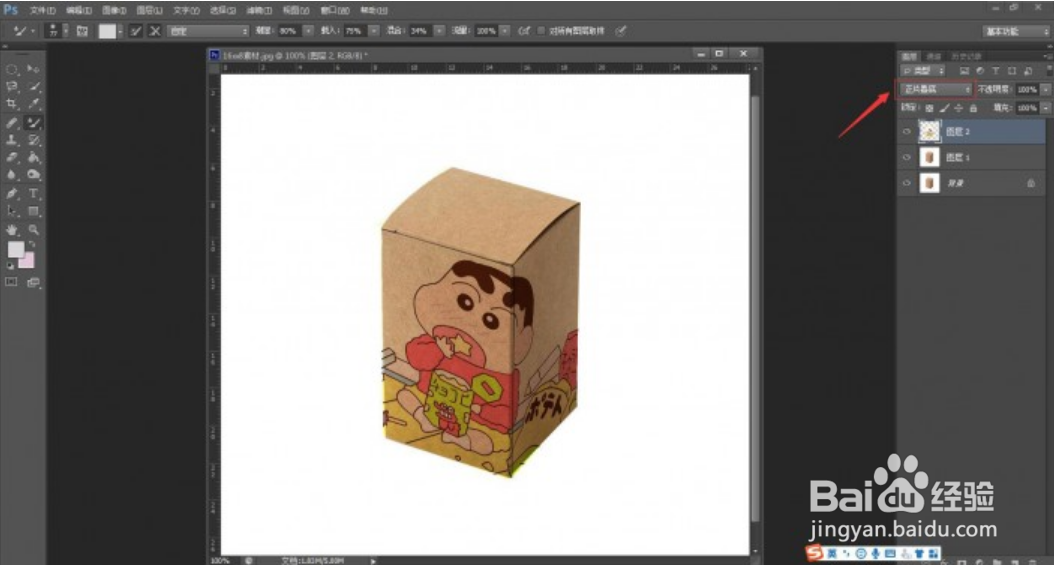The width and height of the screenshot is (1054, 565).
Task: Toggle lock all for the layer
Action: (973, 108)
